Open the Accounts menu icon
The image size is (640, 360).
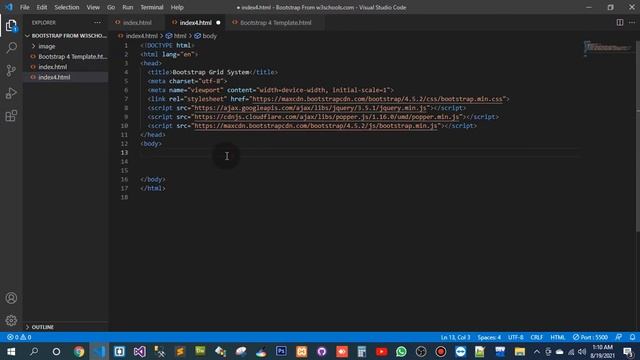click(11, 298)
